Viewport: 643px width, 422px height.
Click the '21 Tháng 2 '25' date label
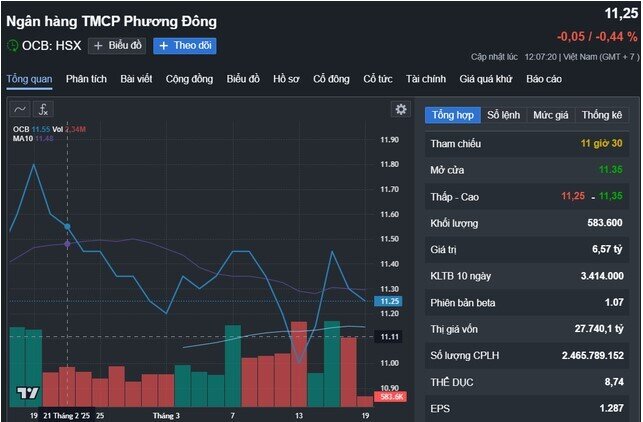(66, 415)
